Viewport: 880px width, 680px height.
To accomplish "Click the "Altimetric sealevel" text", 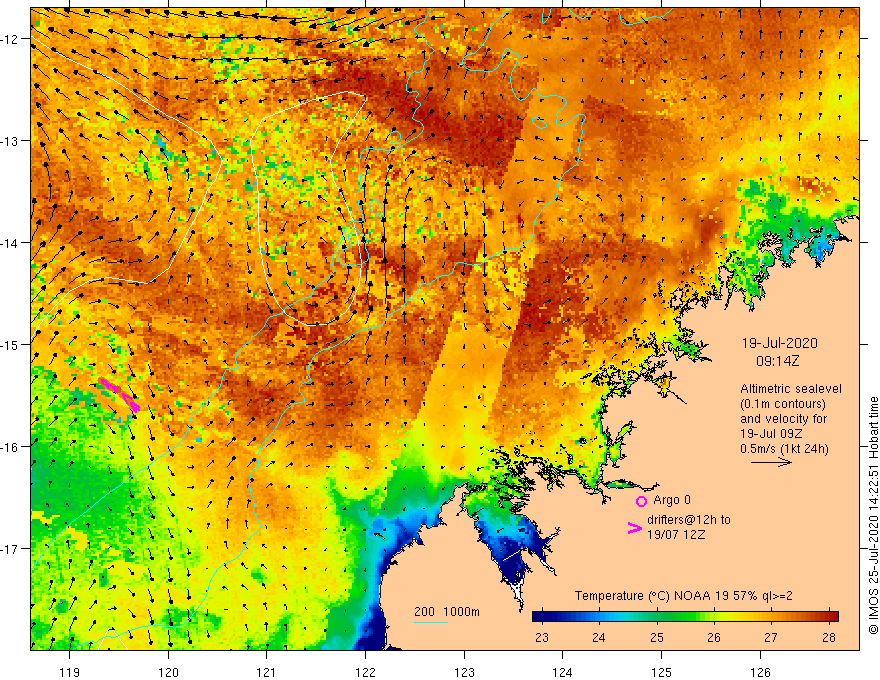I will click(x=791, y=389).
